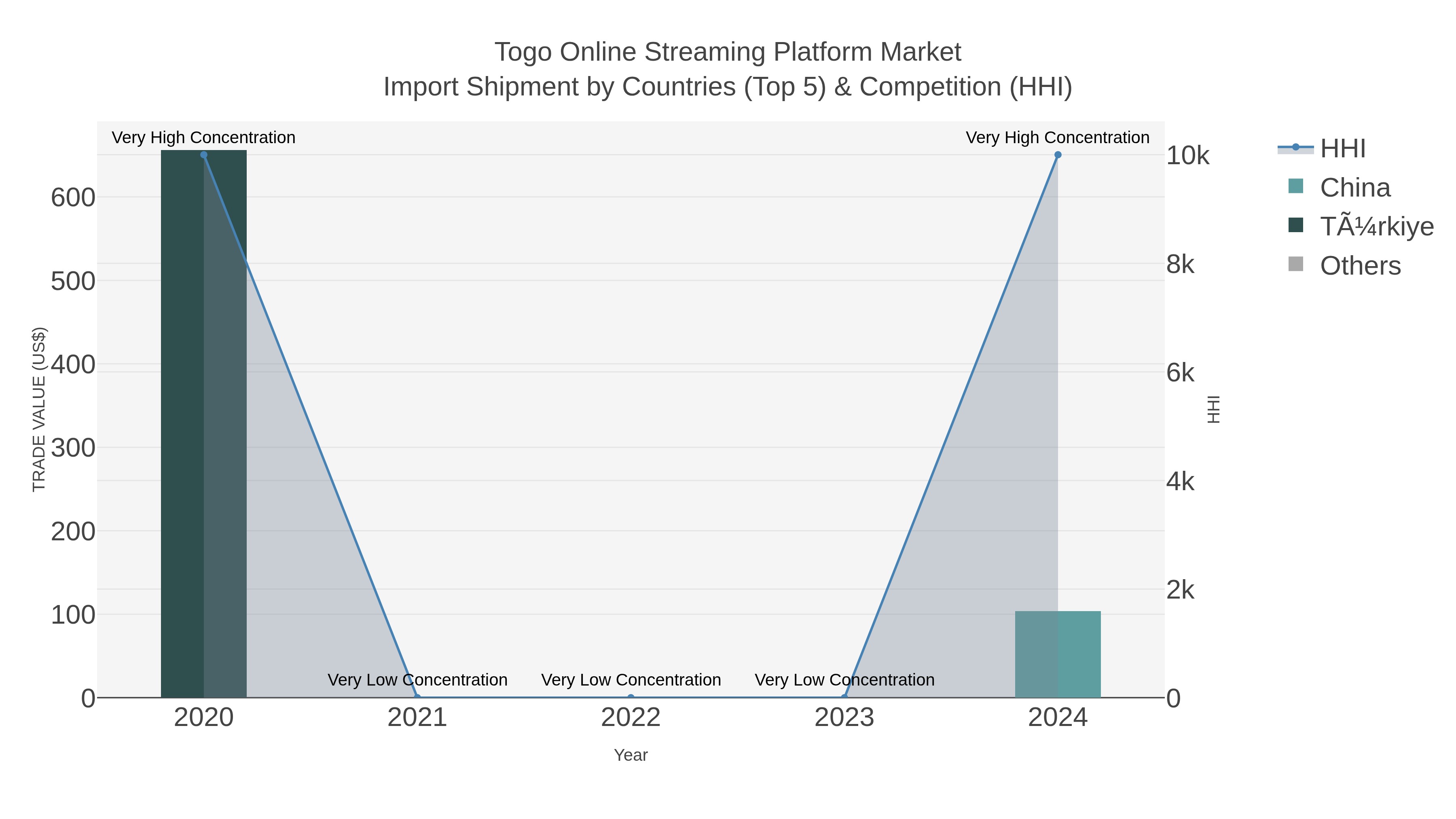Click the '100' left axis tick
The height and width of the screenshot is (819, 1456).
(x=73, y=615)
